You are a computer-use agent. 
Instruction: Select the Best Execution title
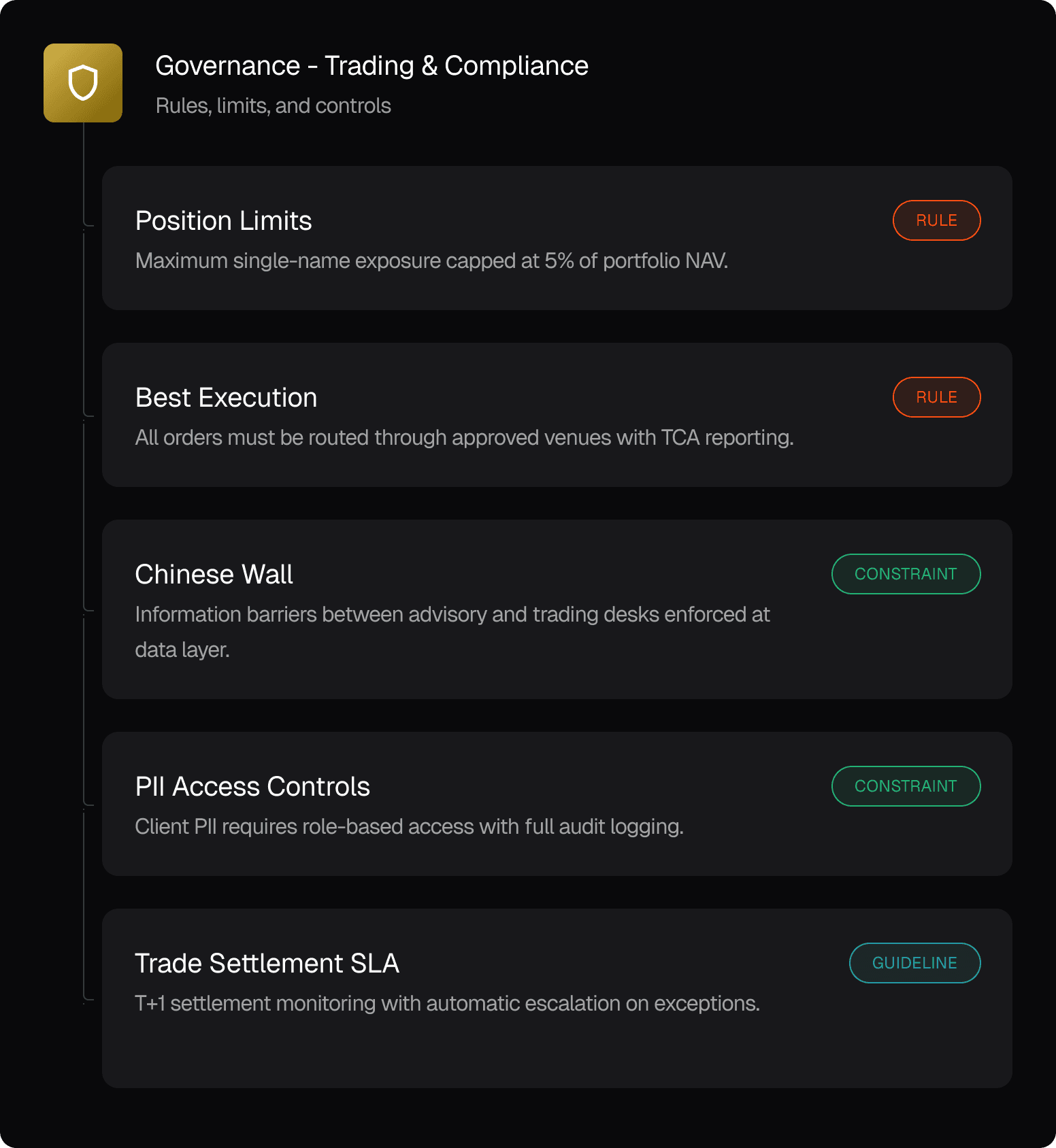[x=226, y=398]
